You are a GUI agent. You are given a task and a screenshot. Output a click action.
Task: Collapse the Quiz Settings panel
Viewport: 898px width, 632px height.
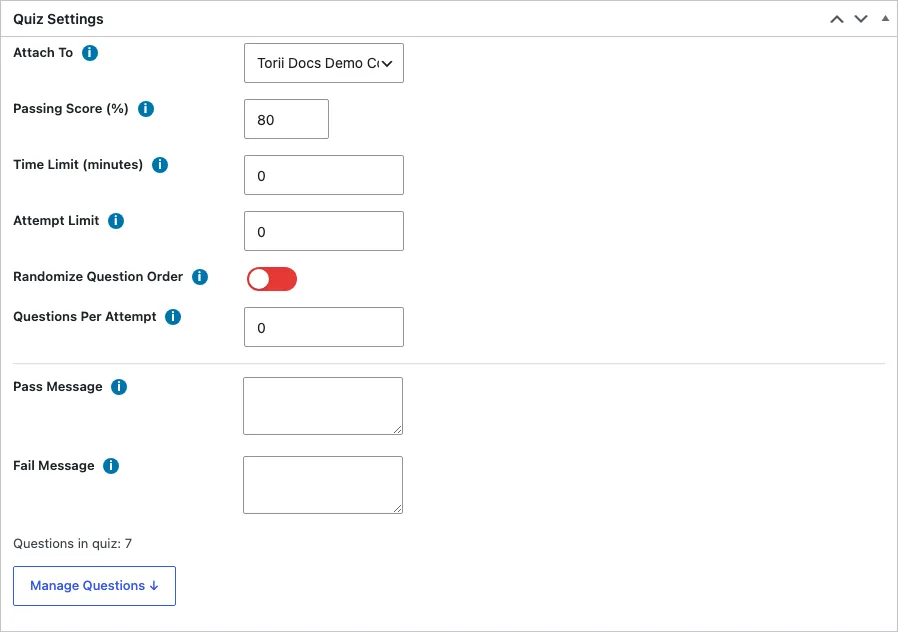885,19
